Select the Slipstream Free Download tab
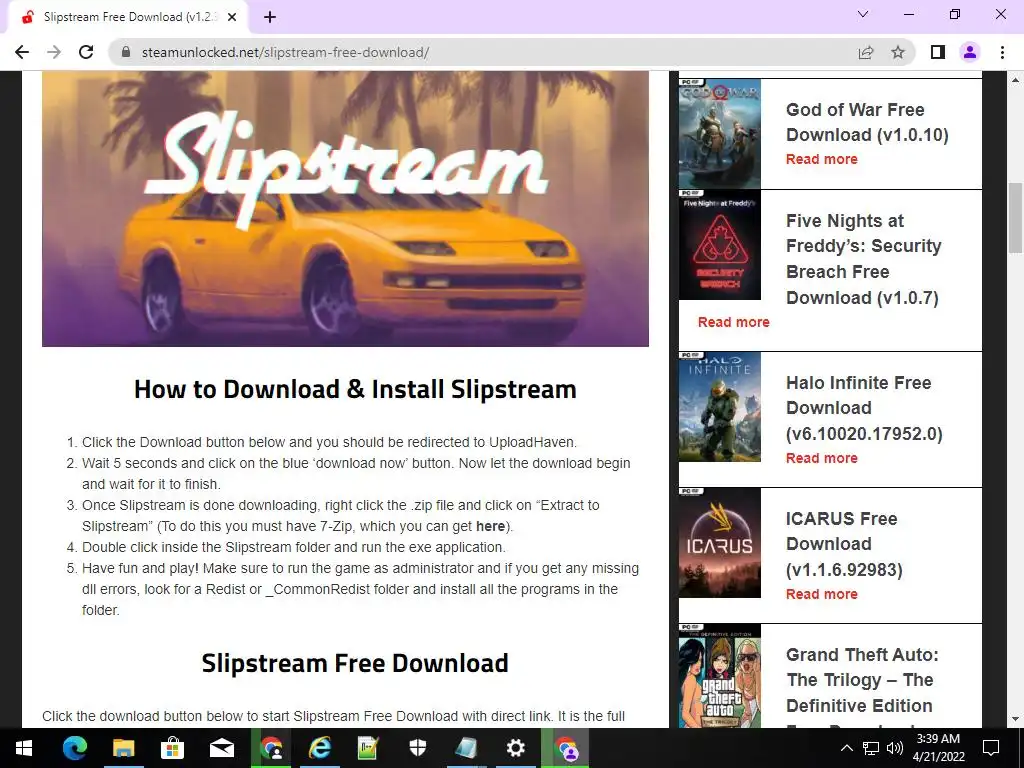Screen dimensions: 1024x768 [x=129, y=17]
